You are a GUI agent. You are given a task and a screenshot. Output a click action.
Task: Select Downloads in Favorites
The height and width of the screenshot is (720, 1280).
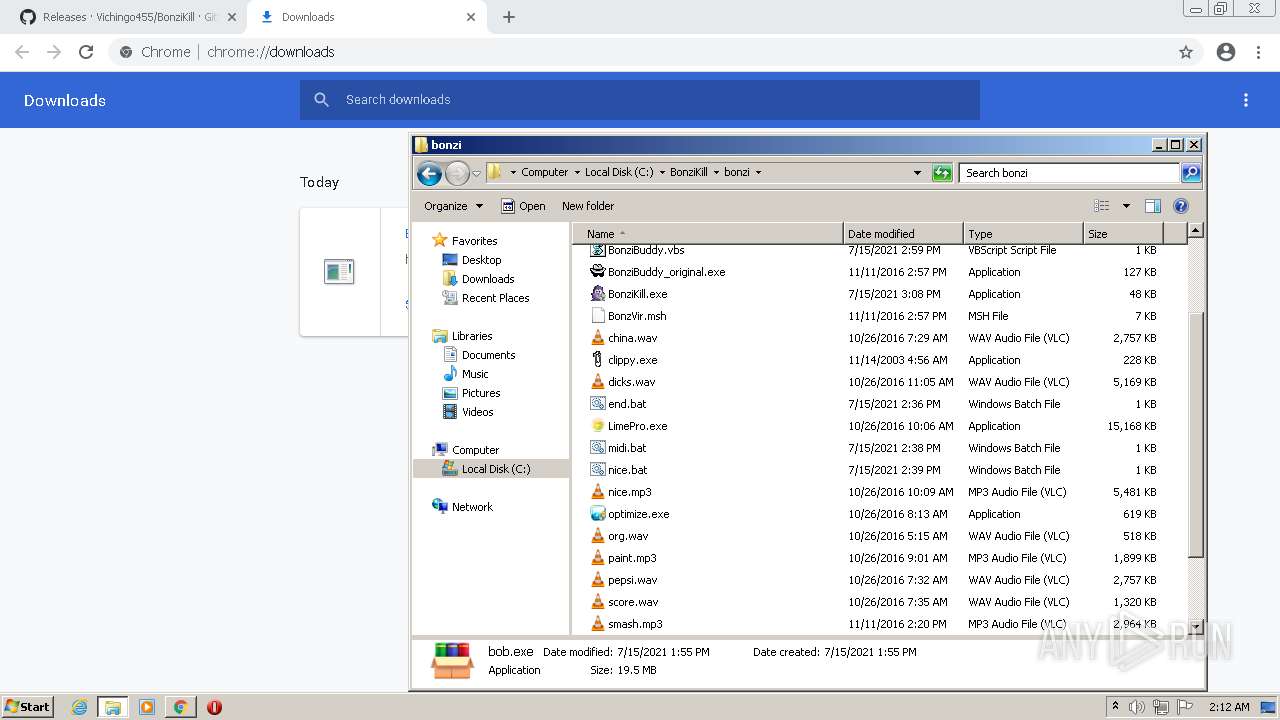(x=487, y=279)
